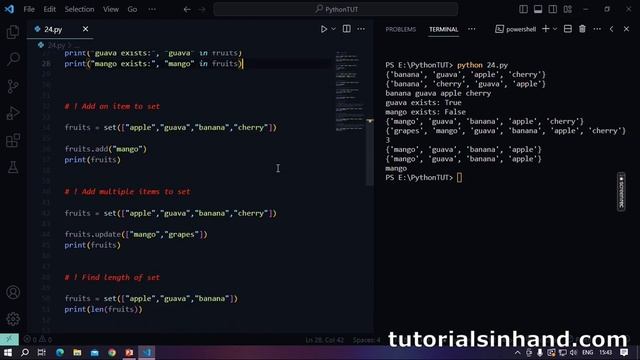Open File Explorer from taskbar
This screenshot has height=360, width=640.
77,352
